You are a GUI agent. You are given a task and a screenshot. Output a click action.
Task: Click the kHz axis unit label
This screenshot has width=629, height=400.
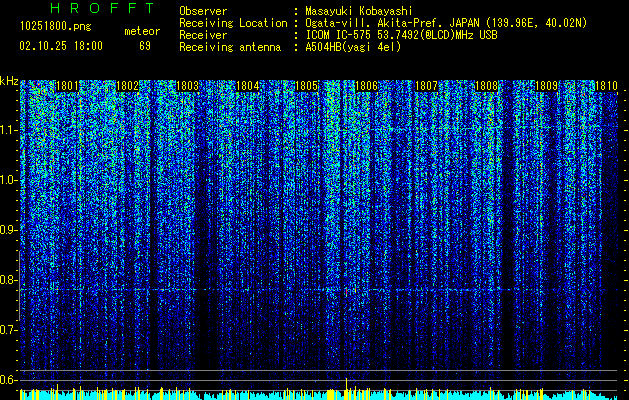point(9,81)
